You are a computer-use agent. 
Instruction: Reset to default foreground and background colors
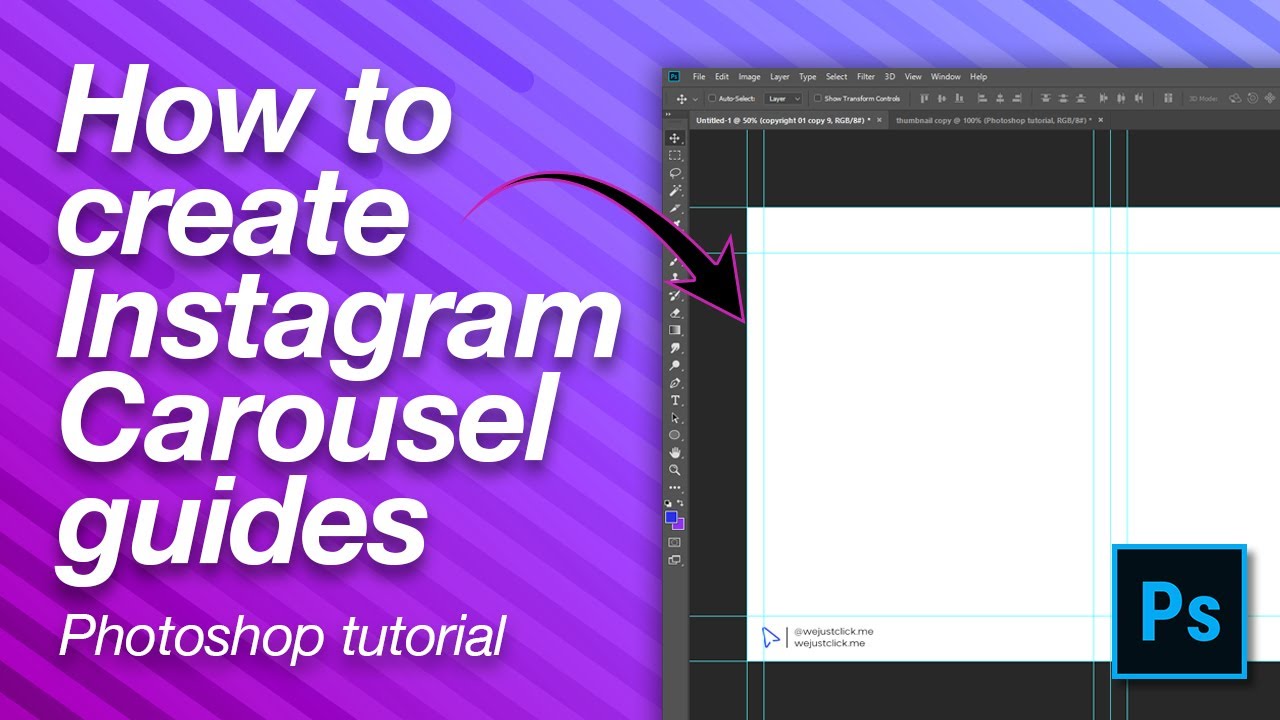669,503
